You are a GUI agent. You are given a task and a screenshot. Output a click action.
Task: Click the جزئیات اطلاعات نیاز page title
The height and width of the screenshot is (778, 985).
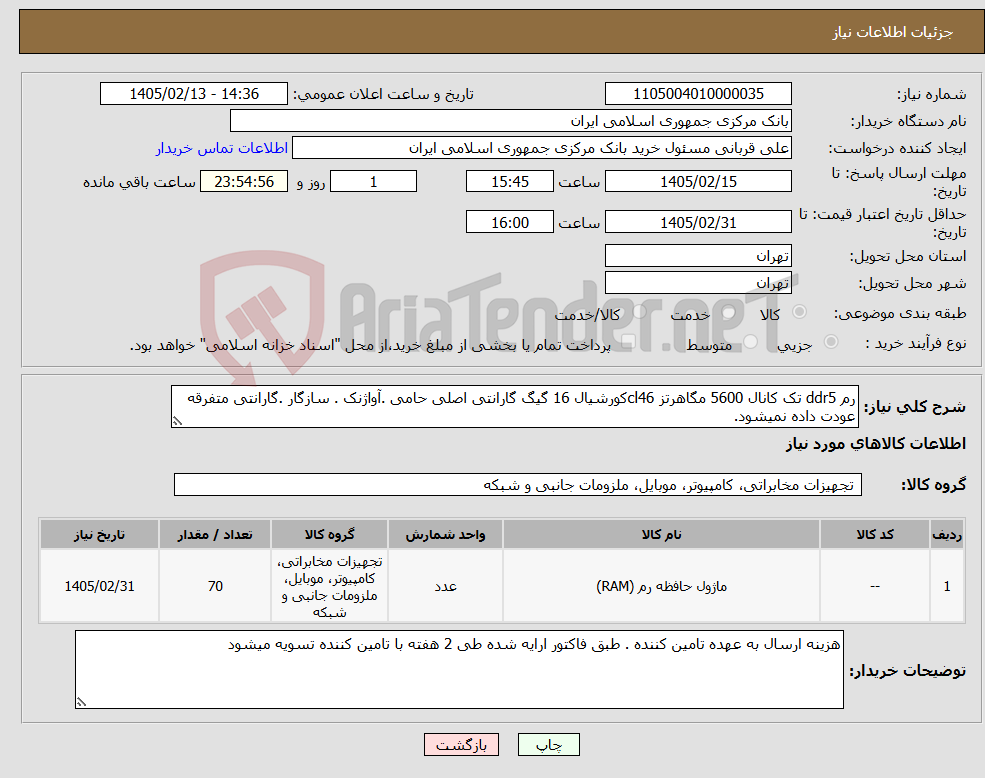pyautogui.click(x=893, y=32)
